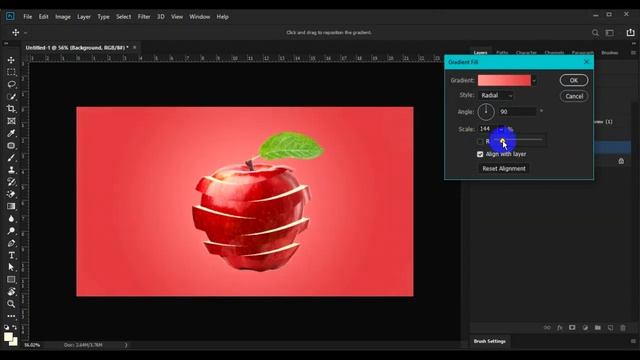Screen dimensions: 640x360
Task: Select the Gradient tool
Action: (11, 207)
